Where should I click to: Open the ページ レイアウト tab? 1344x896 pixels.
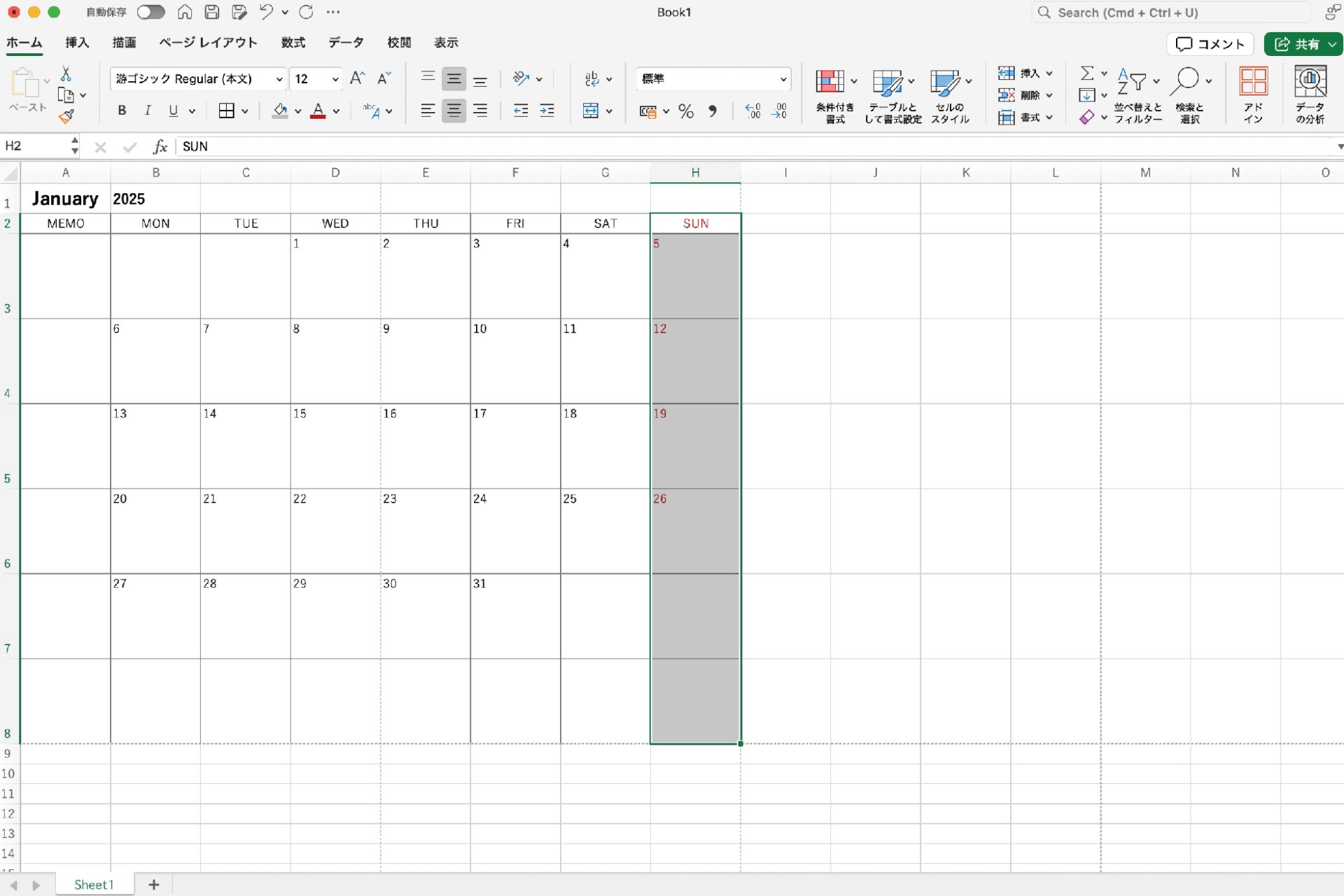pyautogui.click(x=208, y=43)
